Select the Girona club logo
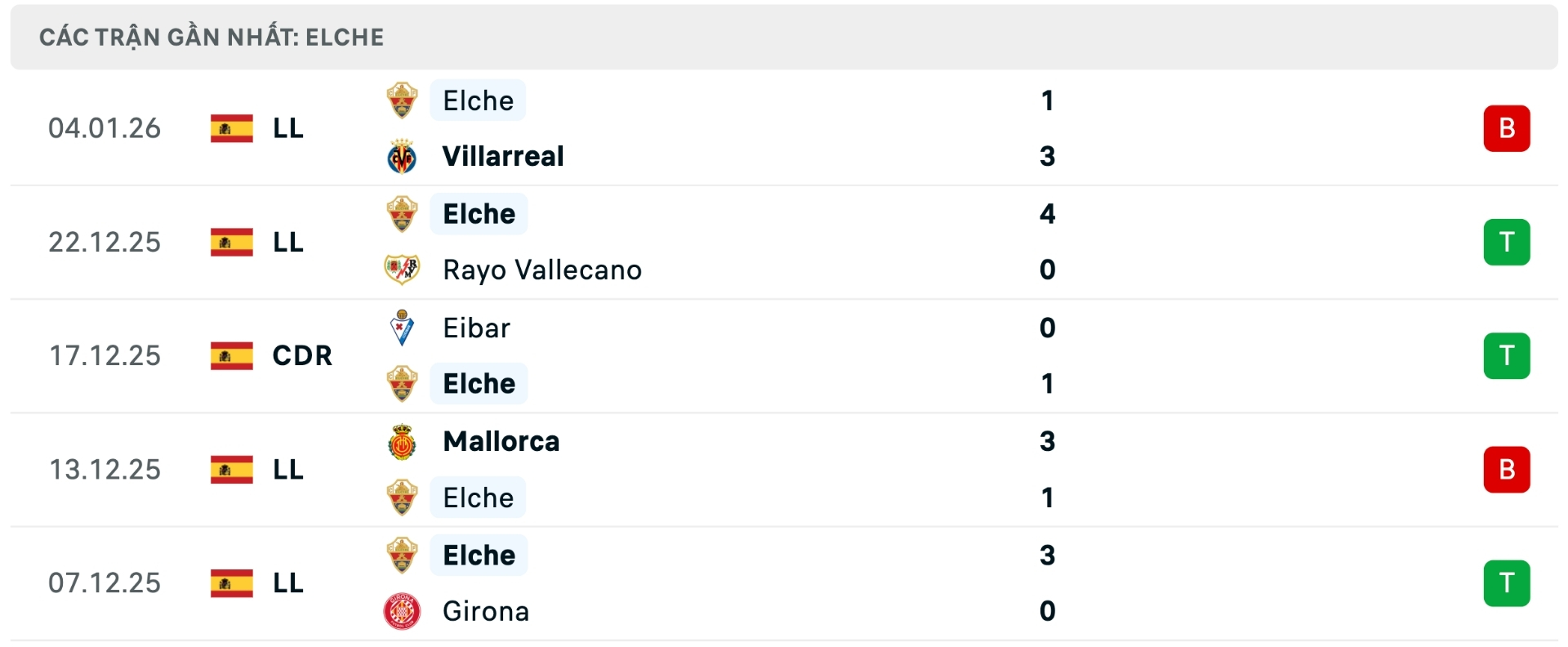Screen dimensions: 1568x647 tap(402, 611)
